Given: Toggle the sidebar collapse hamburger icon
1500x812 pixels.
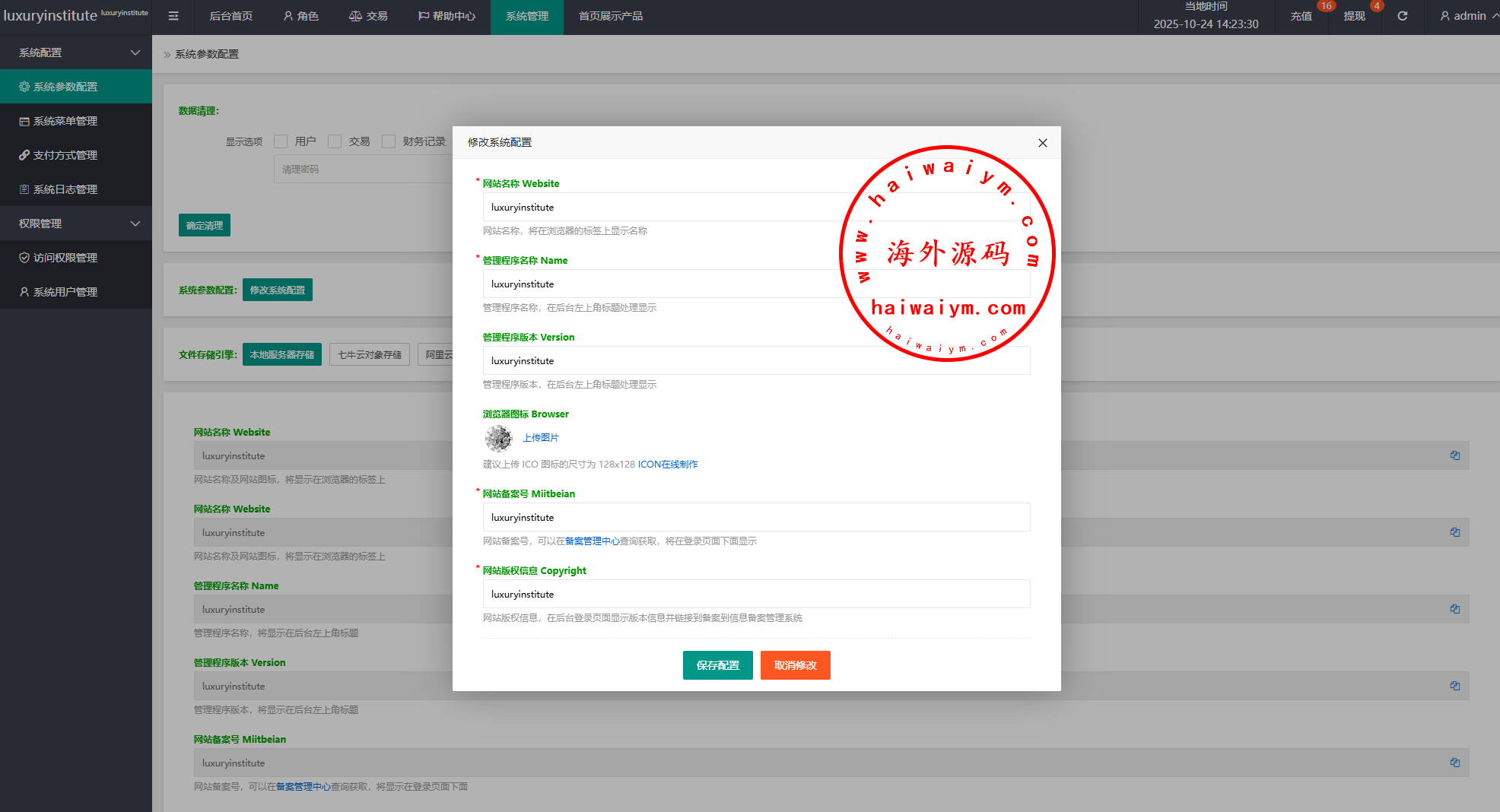Looking at the screenshot, I should point(173,16).
